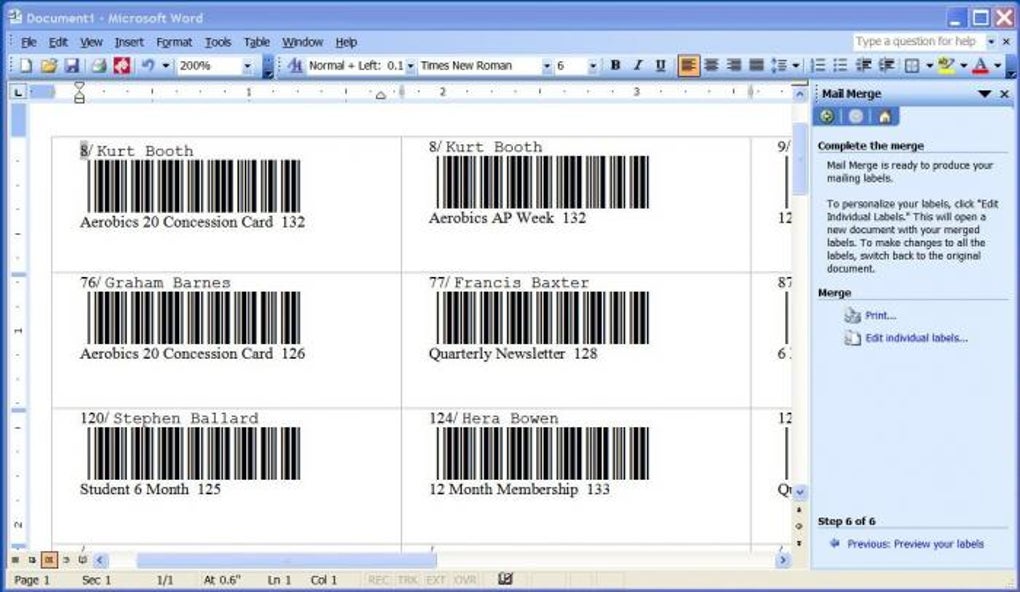The height and width of the screenshot is (592, 1020).
Task: Open the Mail Merge pane menu arrow
Action: (x=984, y=94)
